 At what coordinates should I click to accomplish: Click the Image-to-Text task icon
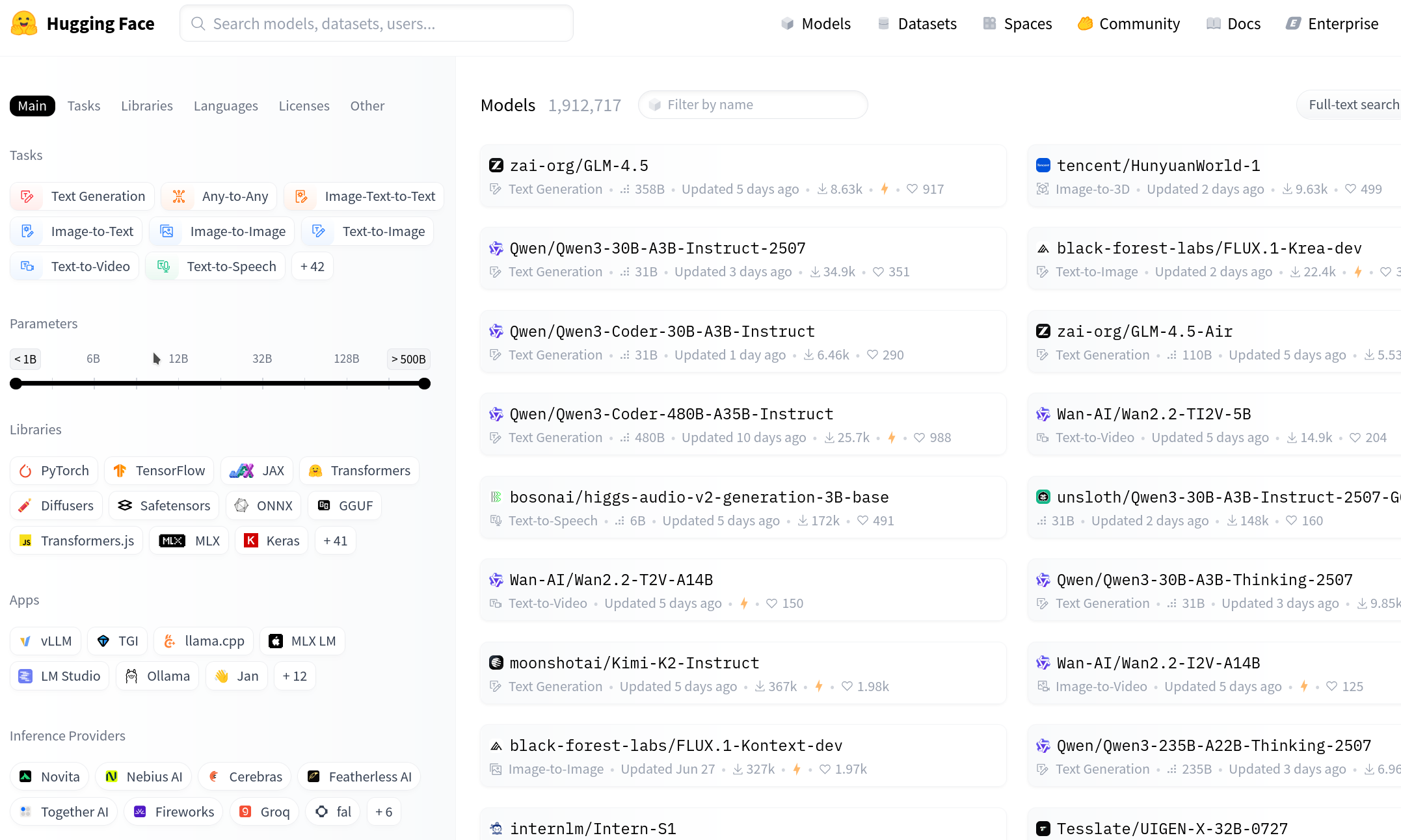click(27, 231)
